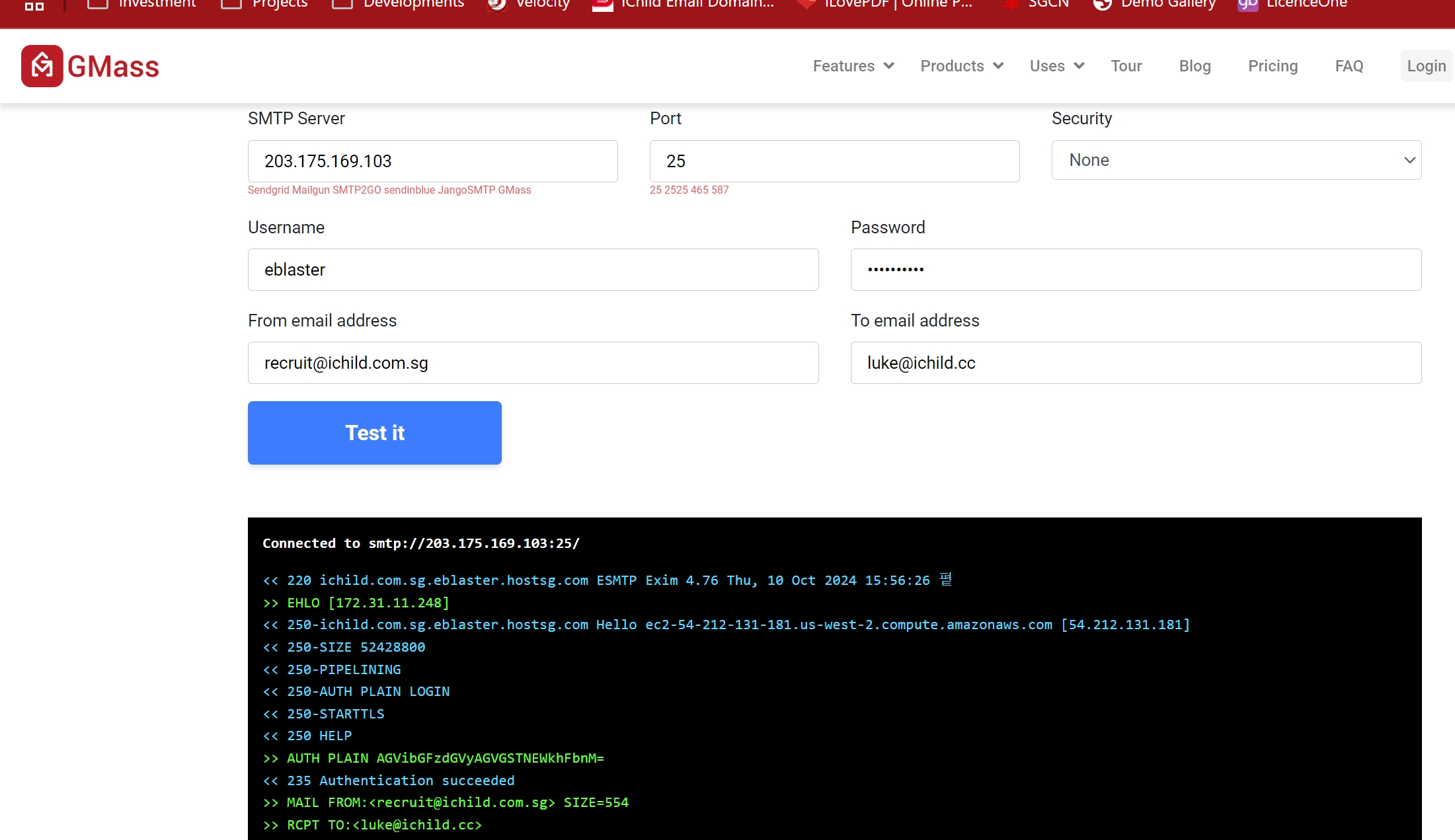Open the Security dropdown
The image size is (1455, 840).
coord(1237,160)
